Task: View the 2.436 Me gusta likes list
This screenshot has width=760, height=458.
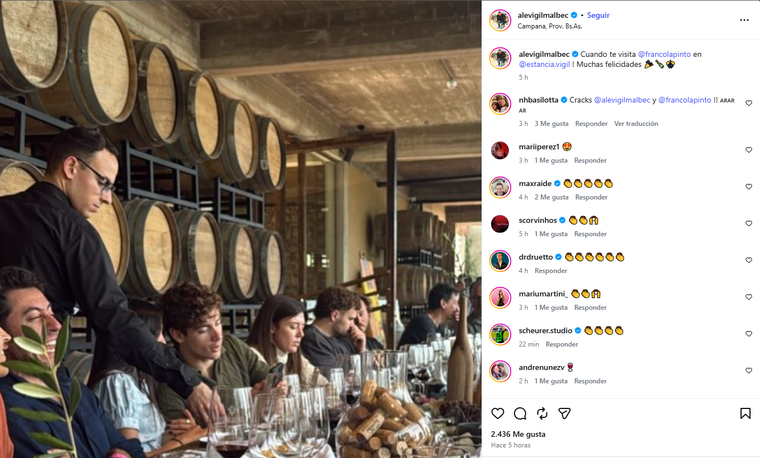Action: [x=518, y=434]
